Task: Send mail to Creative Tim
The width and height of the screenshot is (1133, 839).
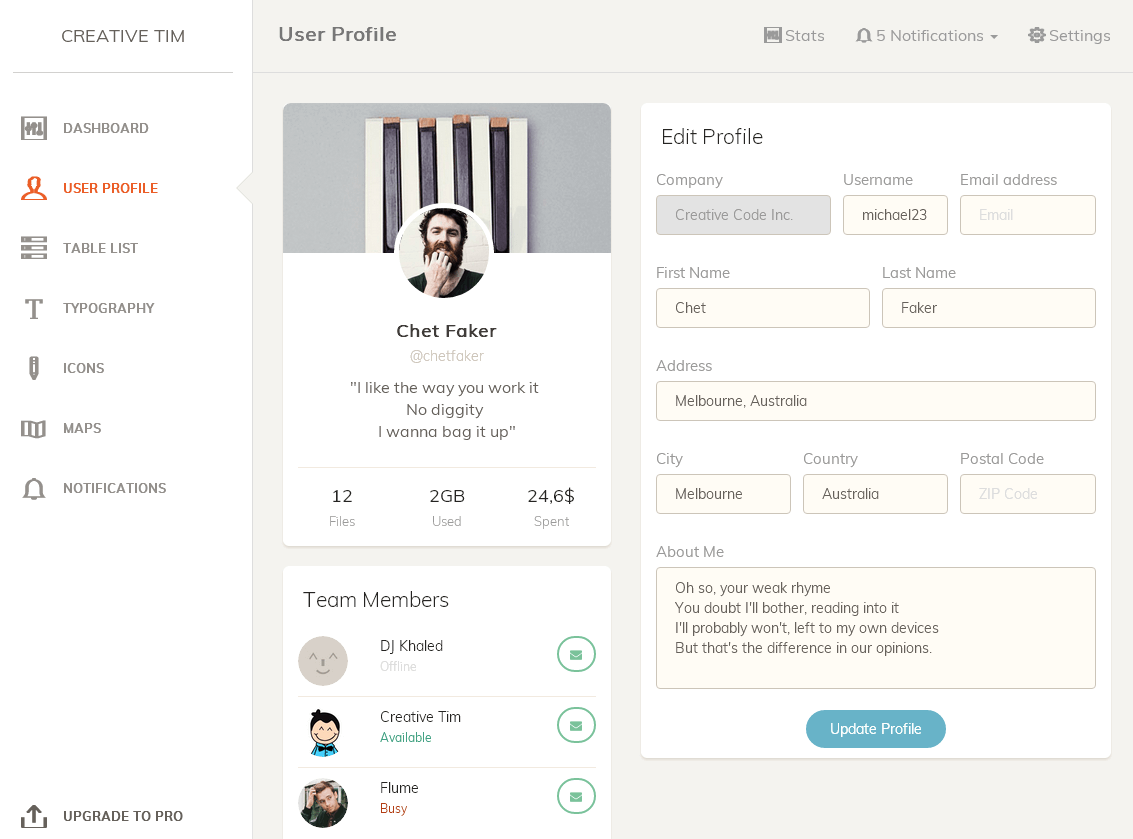Action: (576, 726)
